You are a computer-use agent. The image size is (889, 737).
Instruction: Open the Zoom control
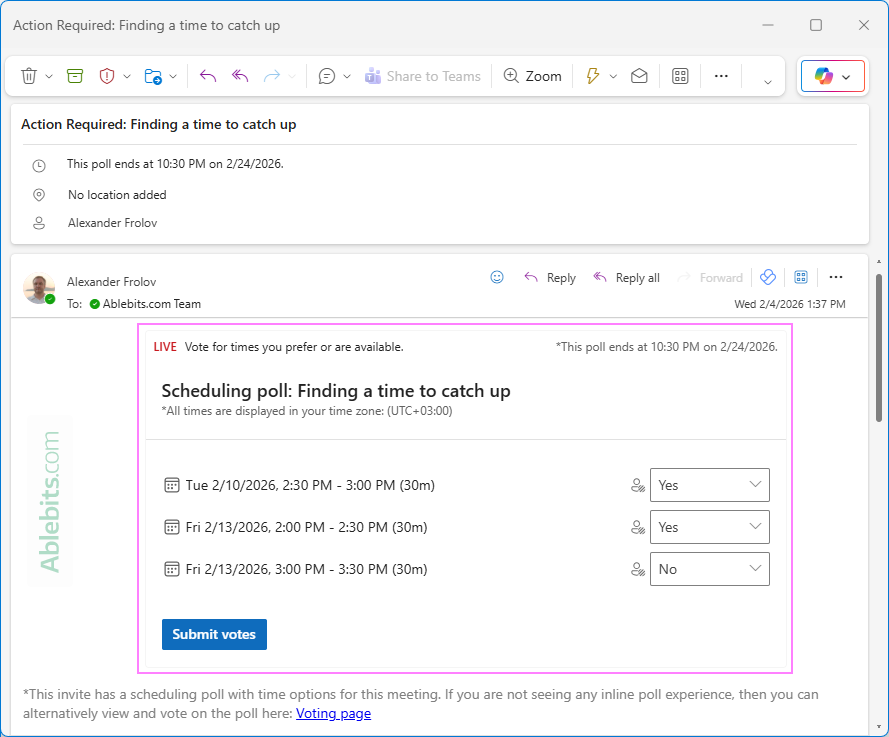[532, 75]
